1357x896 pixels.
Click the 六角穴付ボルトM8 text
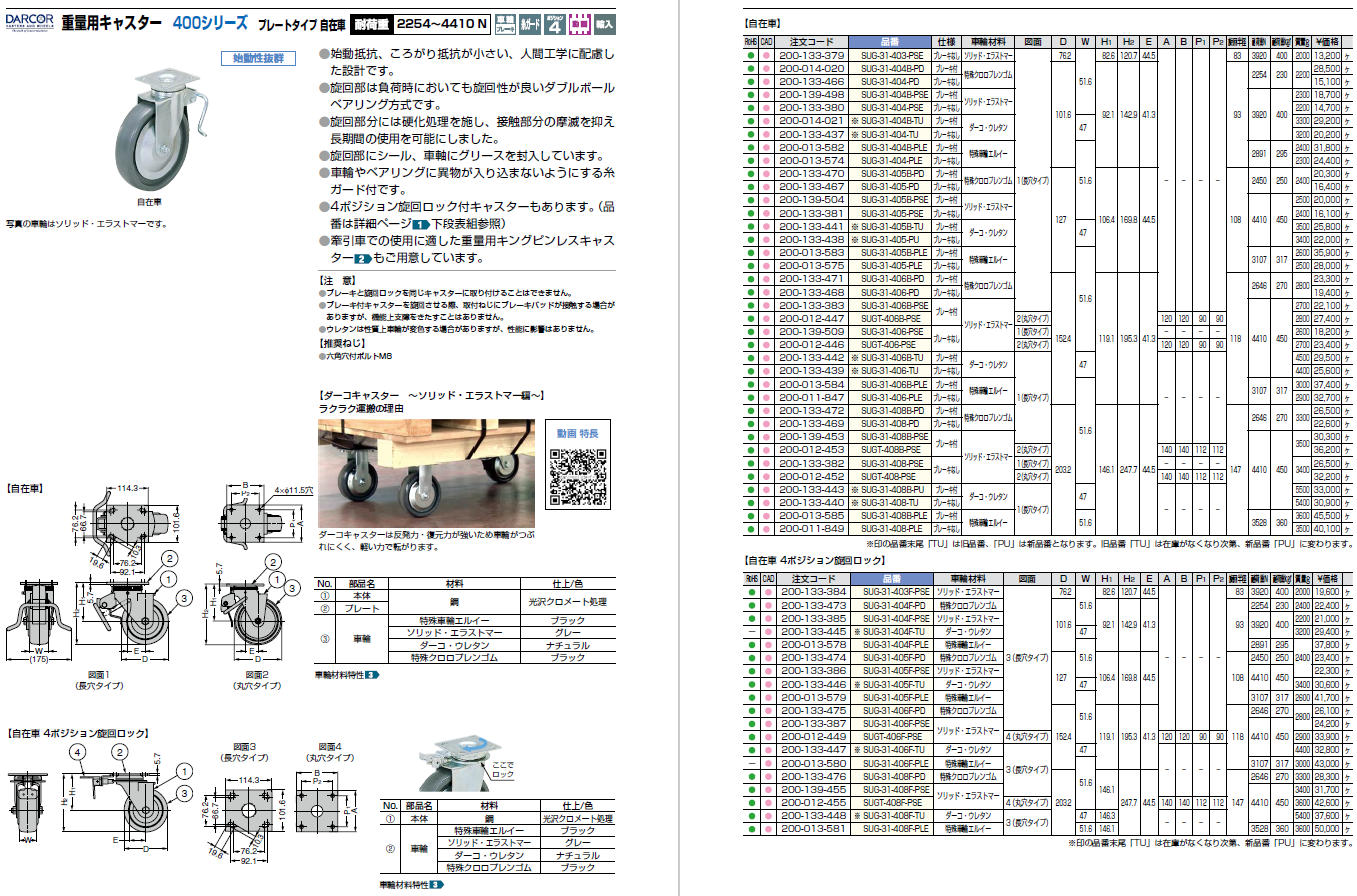click(x=357, y=355)
